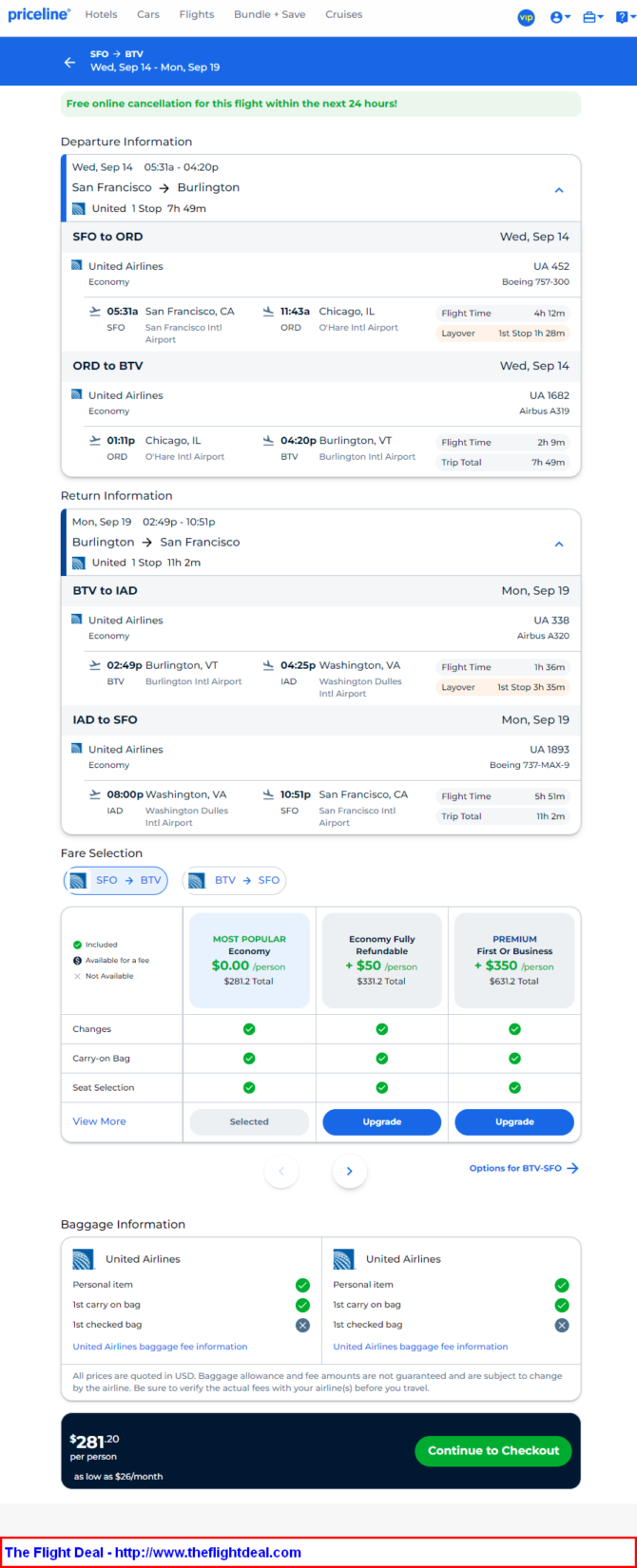Choose the Economy Fully Refundable fare card
Viewport: 637px width, 1568px height.
381,960
